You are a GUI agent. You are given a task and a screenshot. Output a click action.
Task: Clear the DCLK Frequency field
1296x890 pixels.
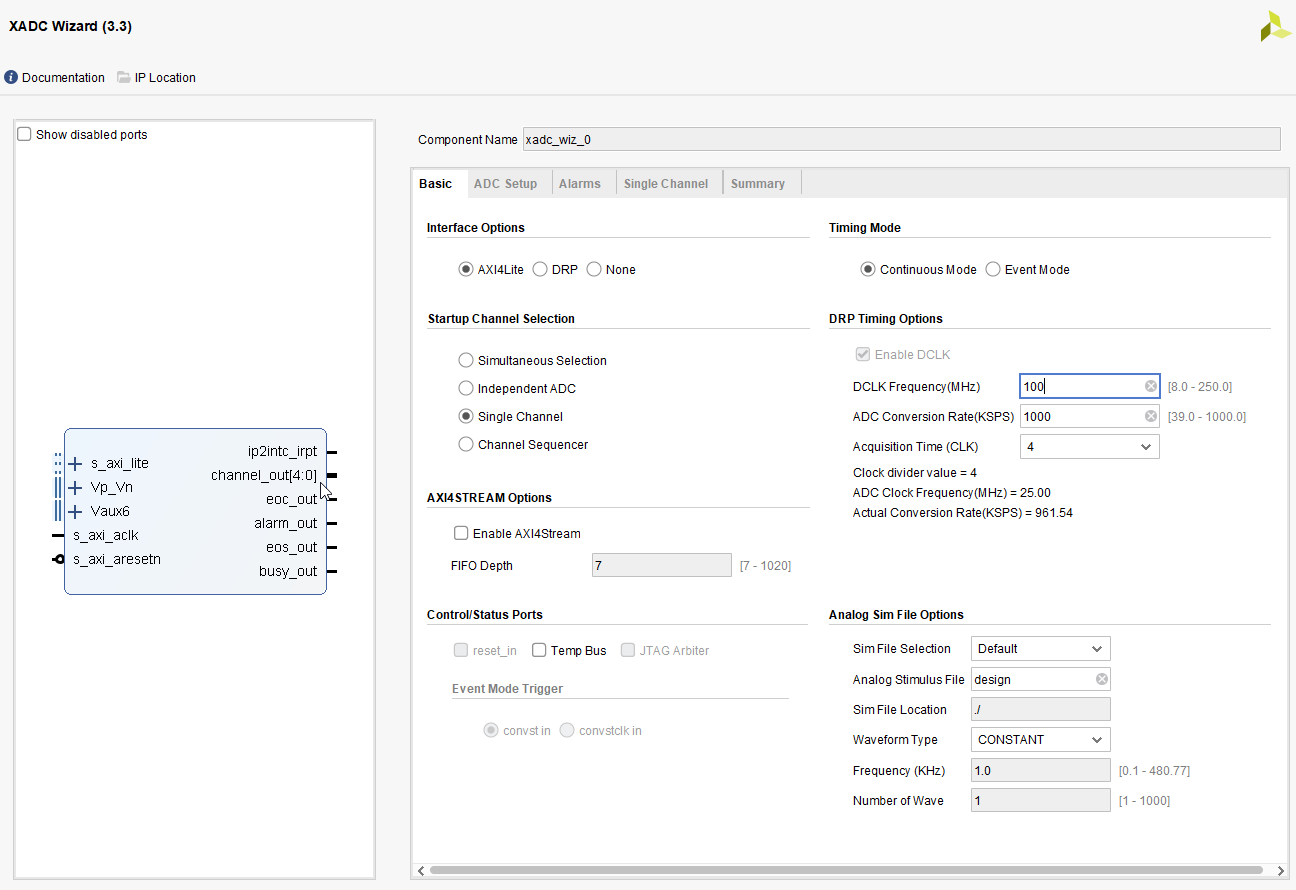pos(1151,386)
